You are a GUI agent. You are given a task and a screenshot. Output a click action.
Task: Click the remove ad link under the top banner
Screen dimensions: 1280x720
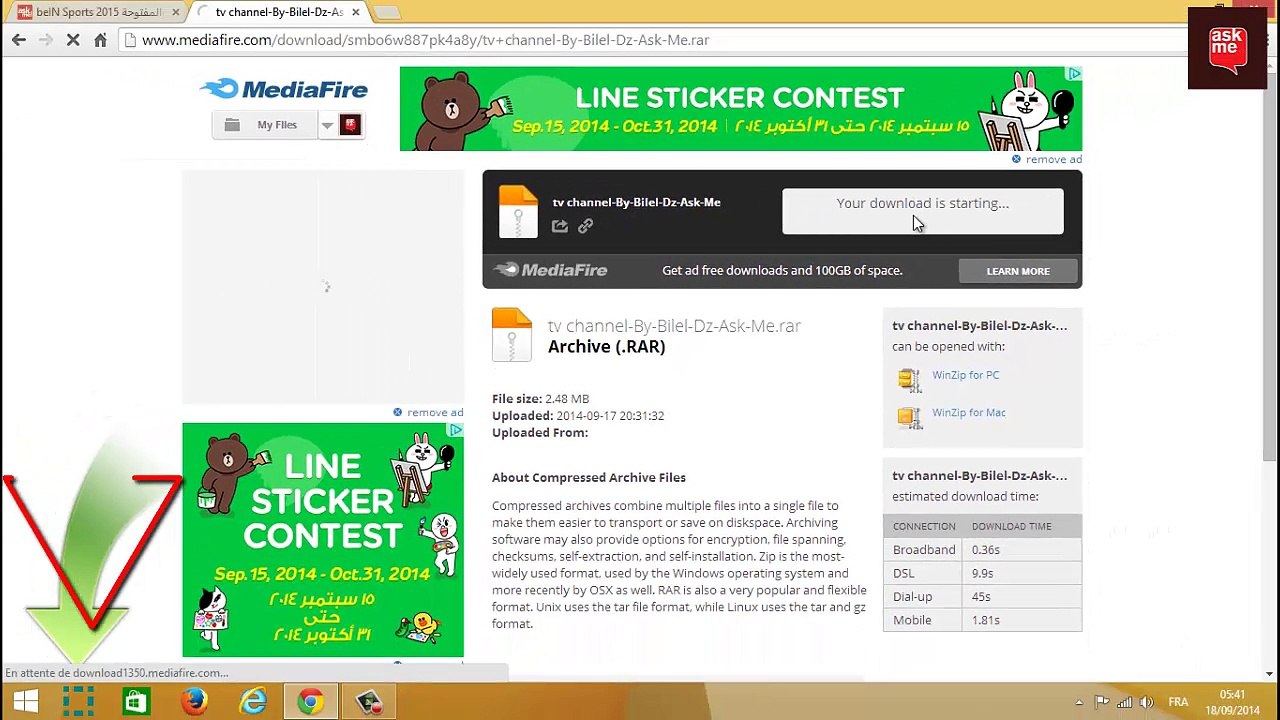pyautogui.click(x=1046, y=159)
